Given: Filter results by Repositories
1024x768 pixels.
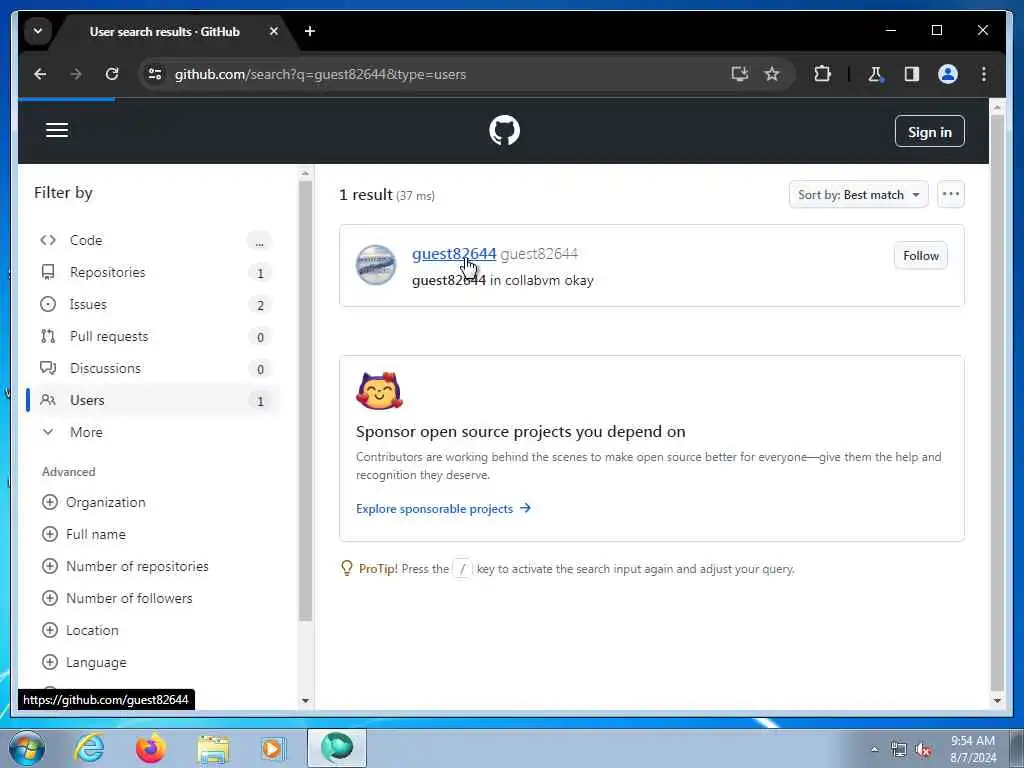Looking at the screenshot, I should tap(156, 272).
